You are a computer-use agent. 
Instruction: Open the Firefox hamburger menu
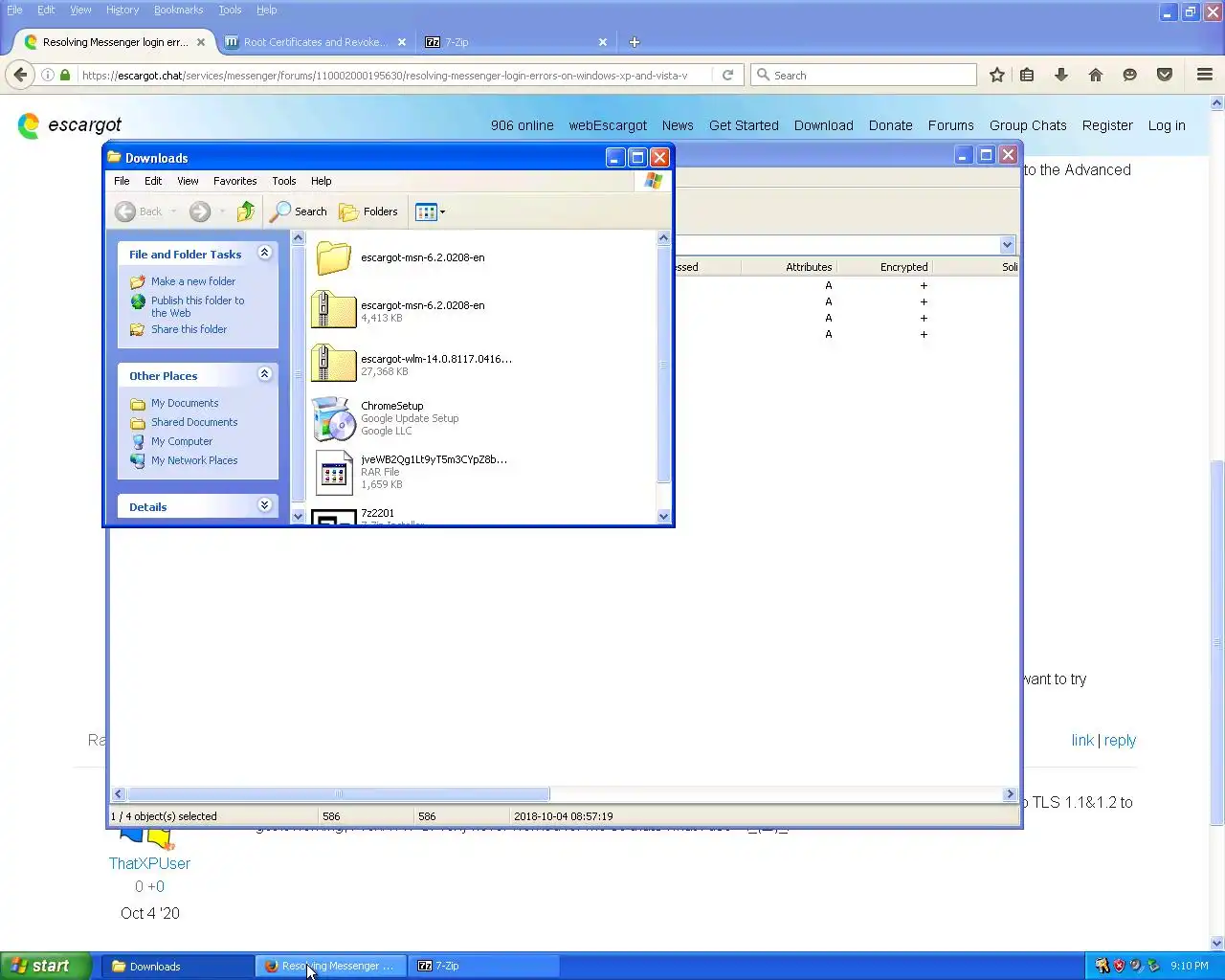coord(1205,75)
